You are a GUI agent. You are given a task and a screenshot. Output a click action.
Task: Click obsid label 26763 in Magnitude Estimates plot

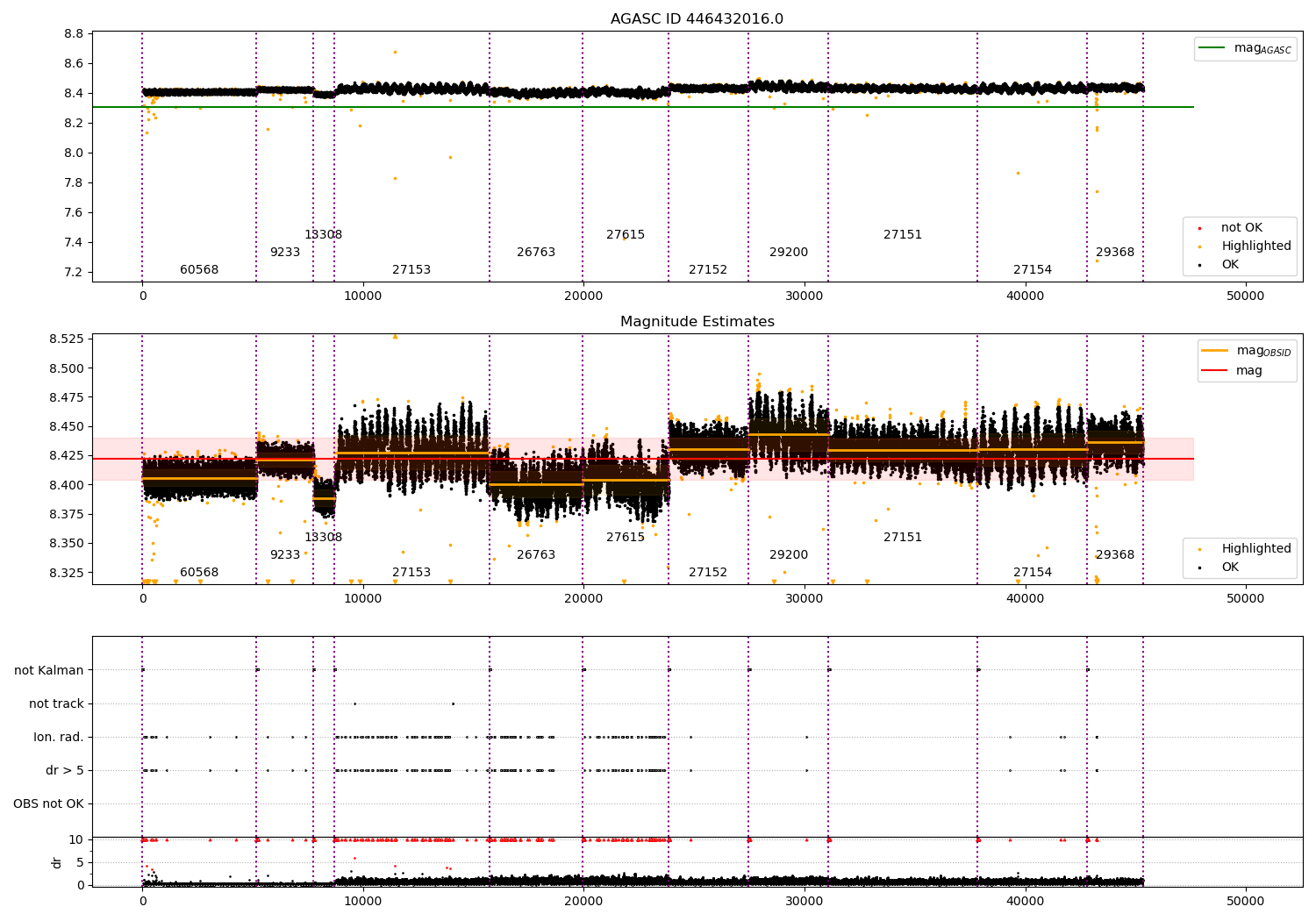click(536, 555)
